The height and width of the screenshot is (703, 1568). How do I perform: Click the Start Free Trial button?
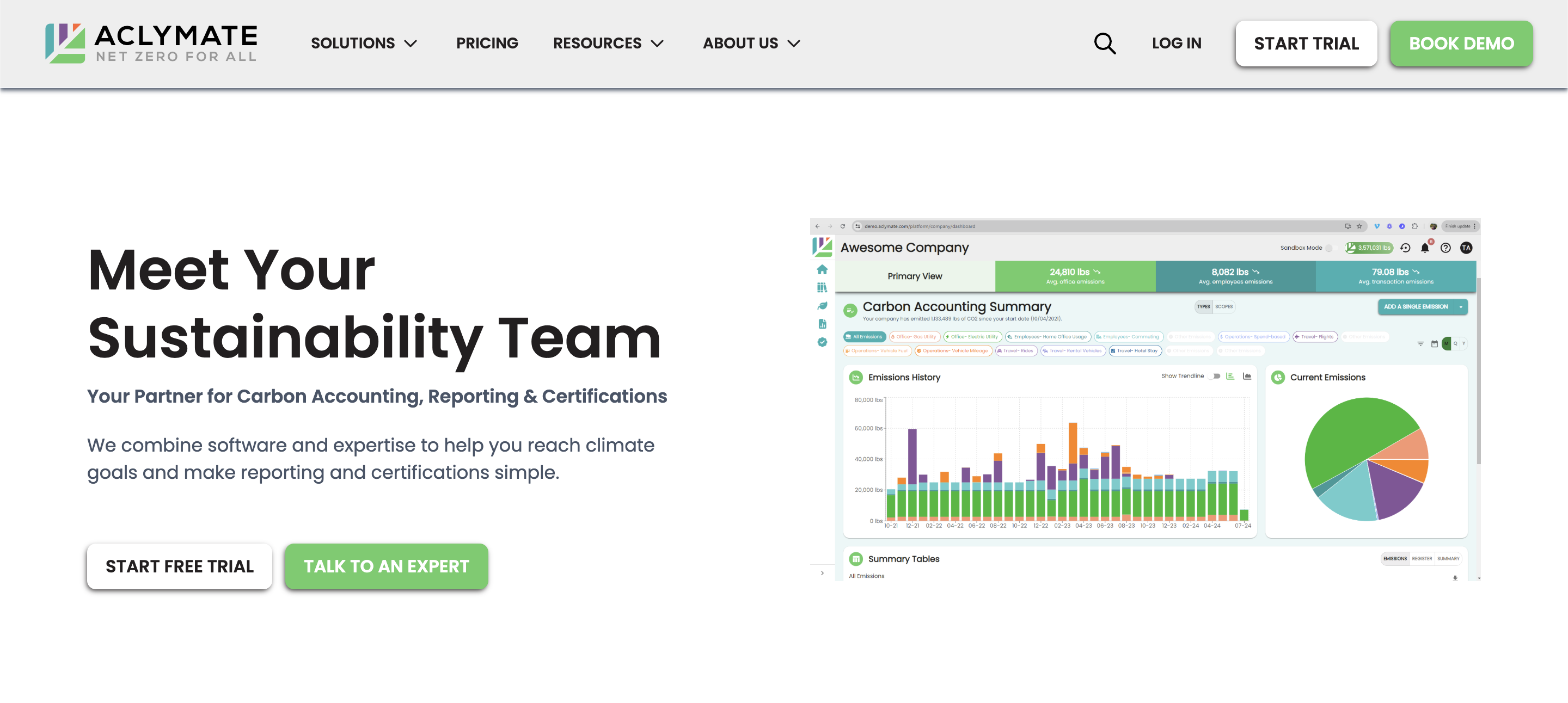tap(179, 566)
